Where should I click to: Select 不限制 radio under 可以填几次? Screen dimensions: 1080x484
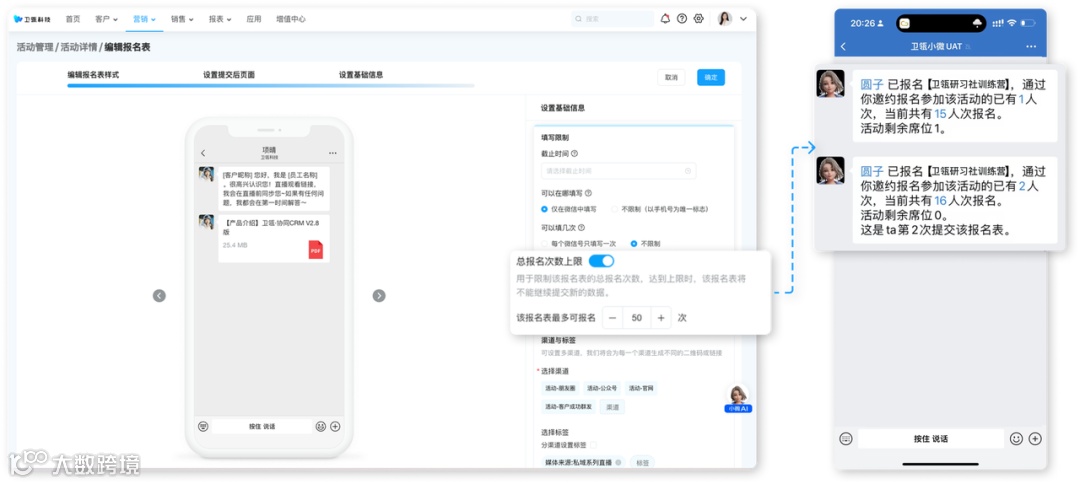(634, 244)
